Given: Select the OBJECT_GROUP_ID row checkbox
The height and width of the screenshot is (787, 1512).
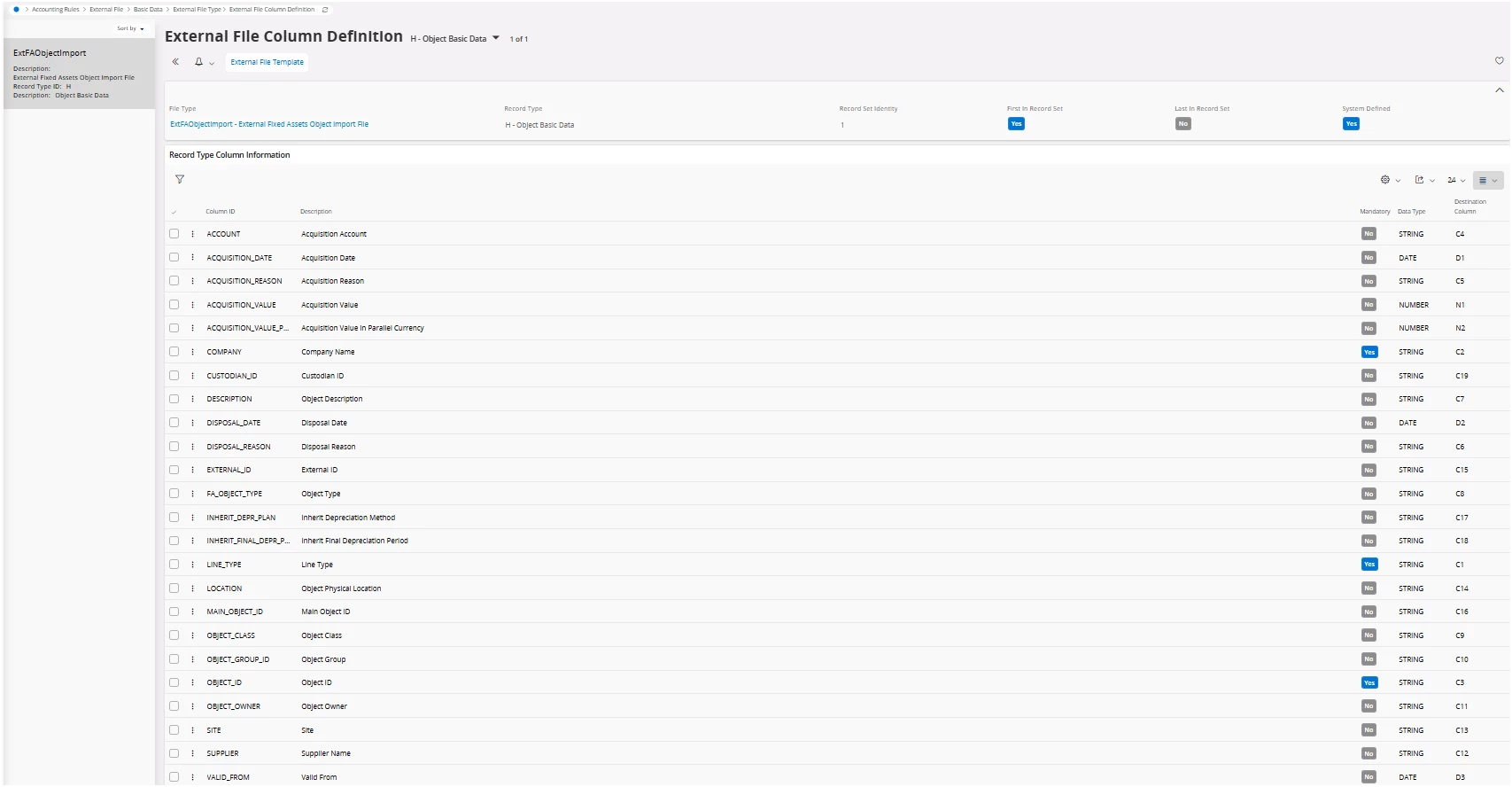Looking at the screenshot, I should (x=174, y=659).
